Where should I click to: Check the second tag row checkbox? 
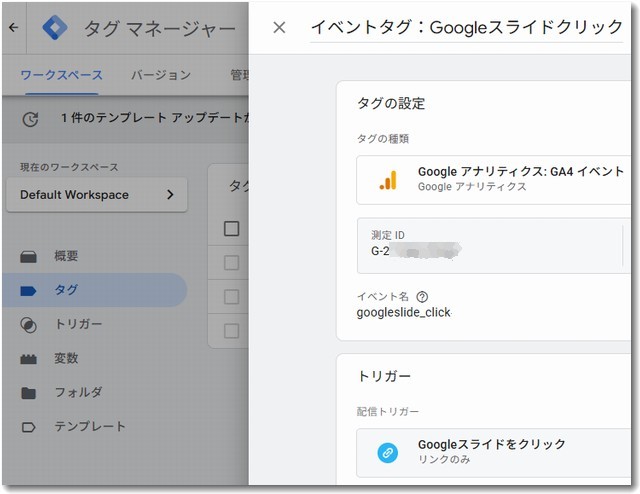pos(232,297)
